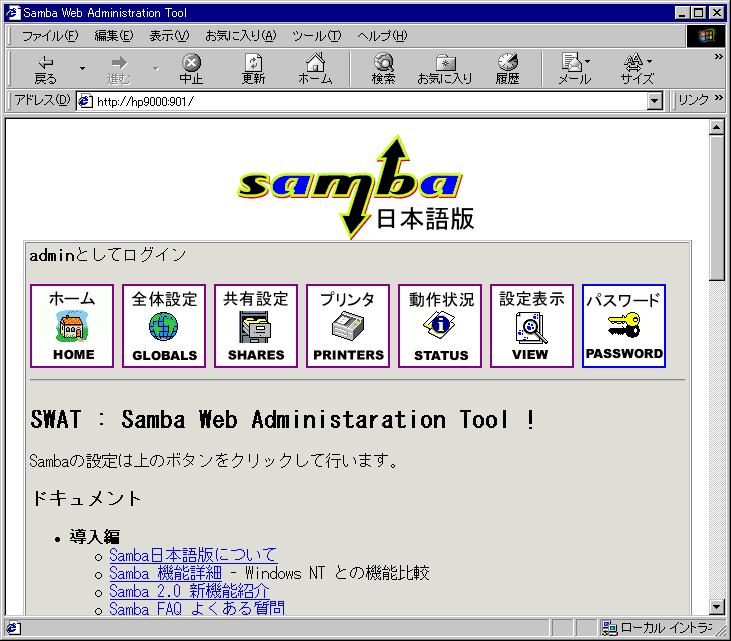This screenshot has height=641, width=731.
Task: Open the 編集(E) menu
Action: [113, 36]
